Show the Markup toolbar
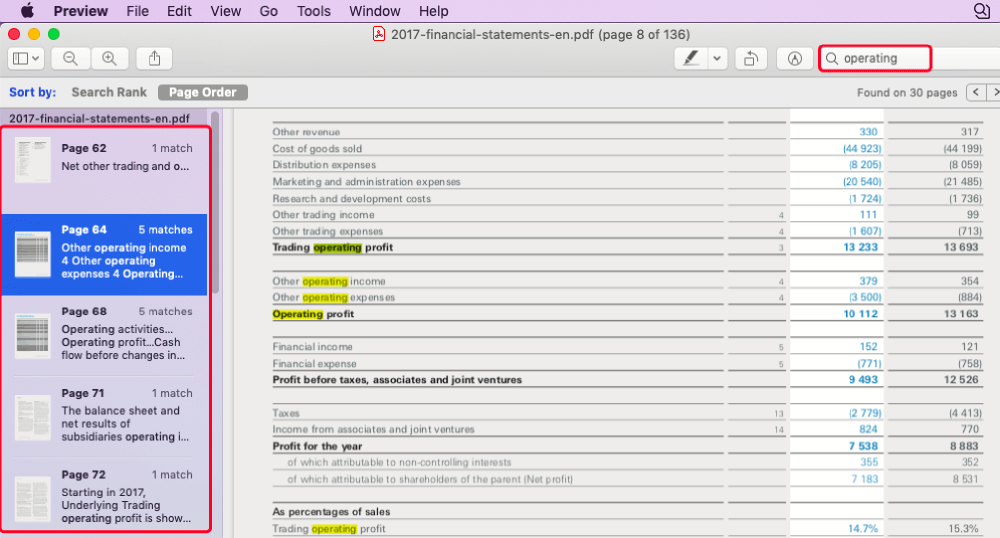 tap(795, 59)
